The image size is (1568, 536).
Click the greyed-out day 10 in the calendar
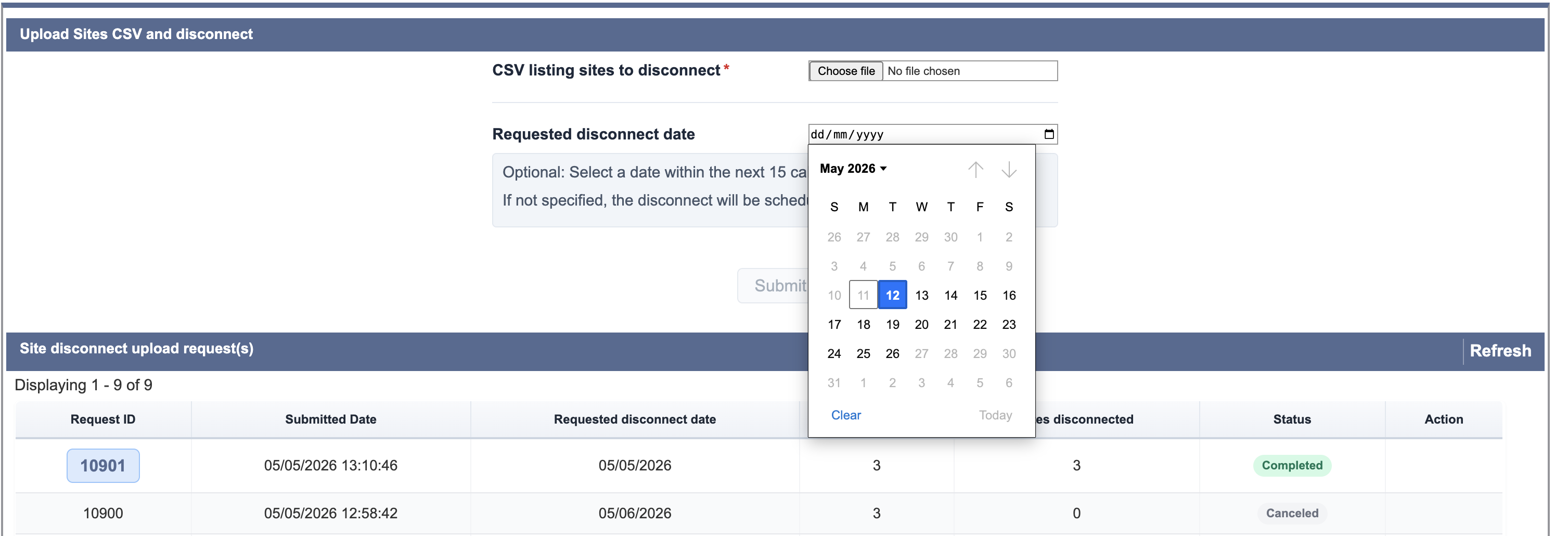(x=834, y=295)
